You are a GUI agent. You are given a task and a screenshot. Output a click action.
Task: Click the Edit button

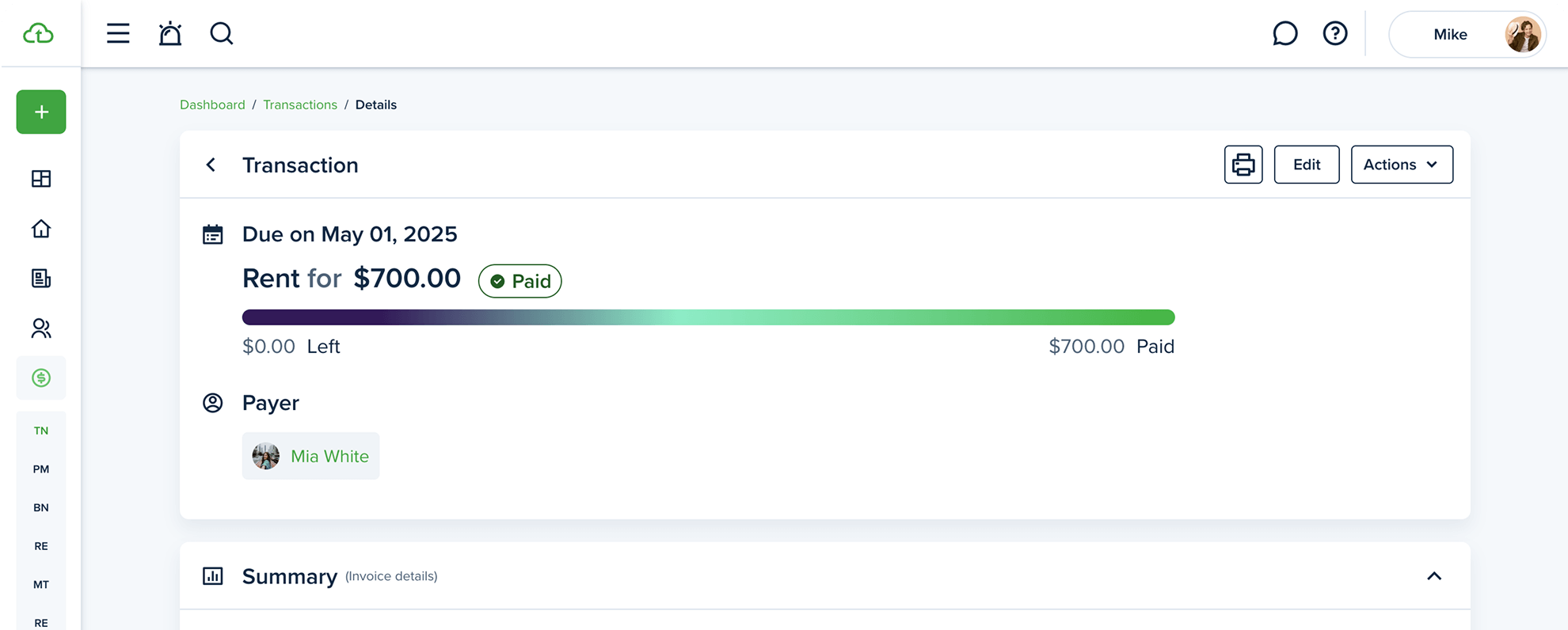tap(1307, 165)
